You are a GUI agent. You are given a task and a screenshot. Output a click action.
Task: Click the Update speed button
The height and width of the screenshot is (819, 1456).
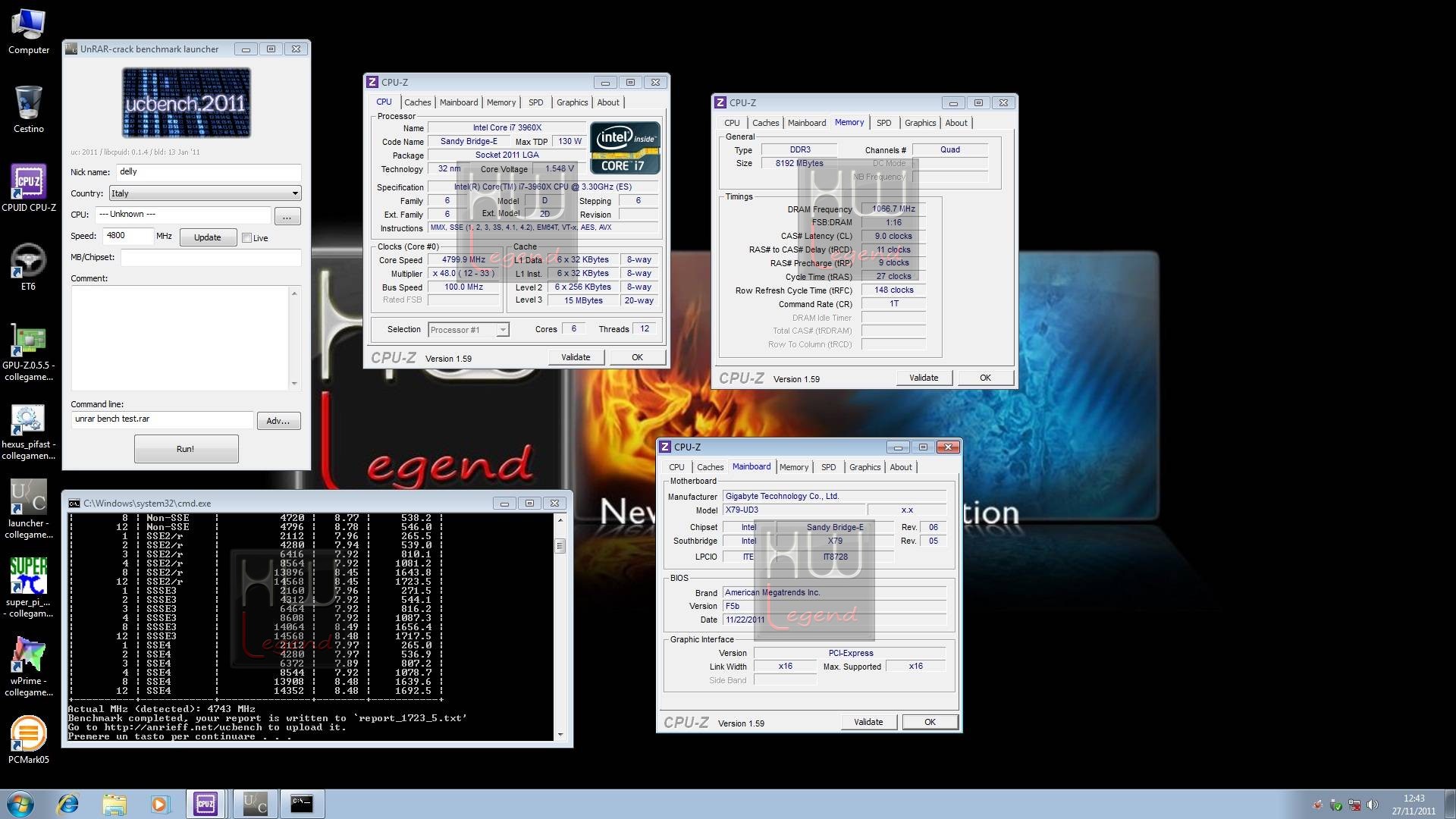pyautogui.click(x=208, y=237)
